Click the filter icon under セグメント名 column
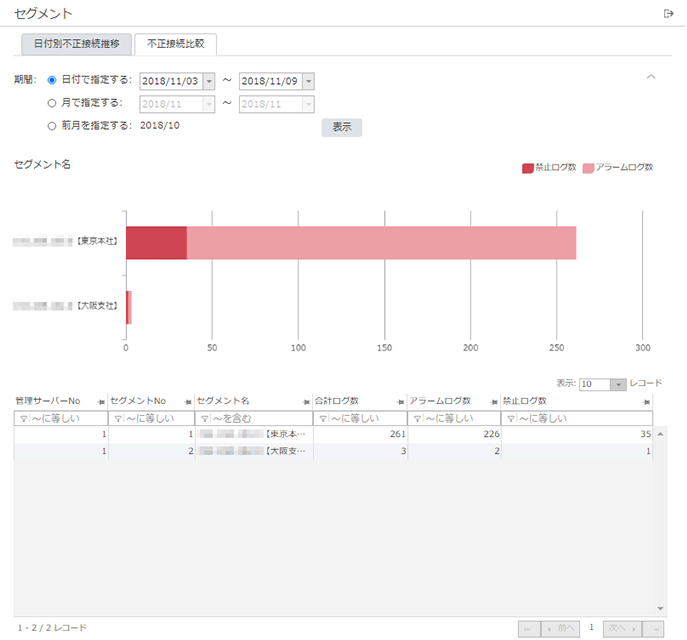687x640 pixels. pos(204,419)
